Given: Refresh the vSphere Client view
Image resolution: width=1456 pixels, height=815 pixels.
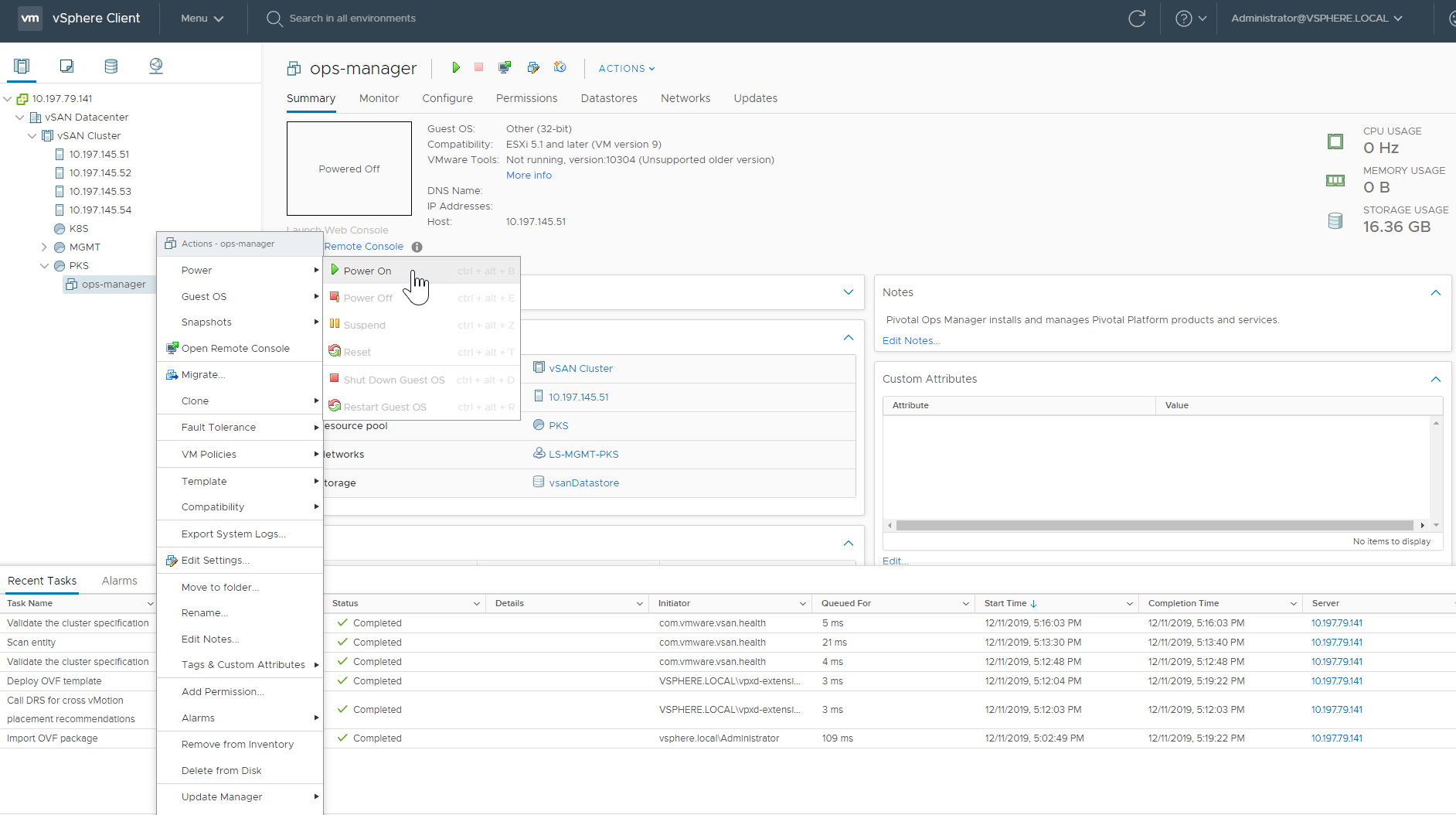Looking at the screenshot, I should click(x=1137, y=19).
